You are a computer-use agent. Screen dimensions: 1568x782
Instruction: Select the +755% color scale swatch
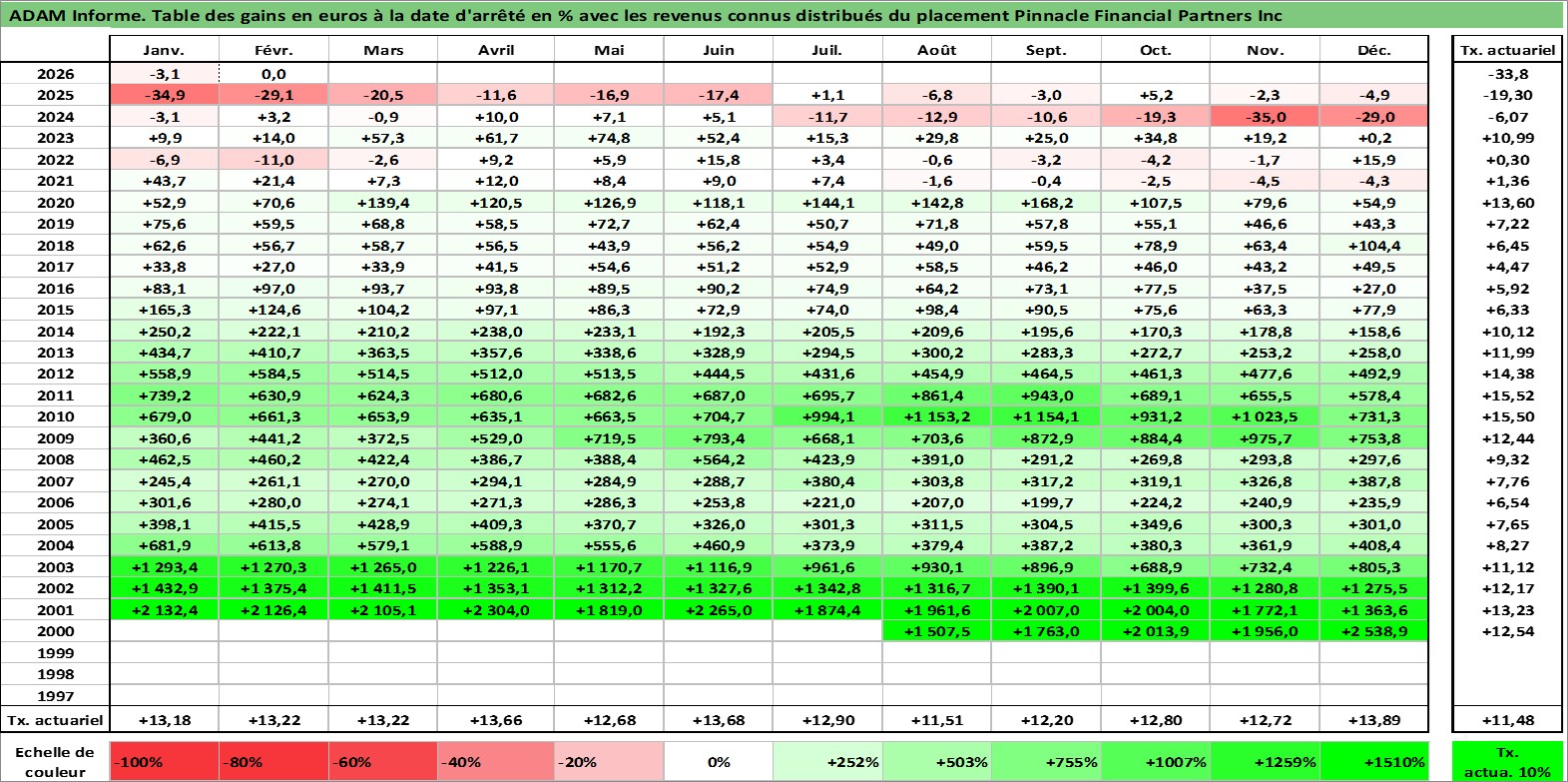[x=1046, y=761]
